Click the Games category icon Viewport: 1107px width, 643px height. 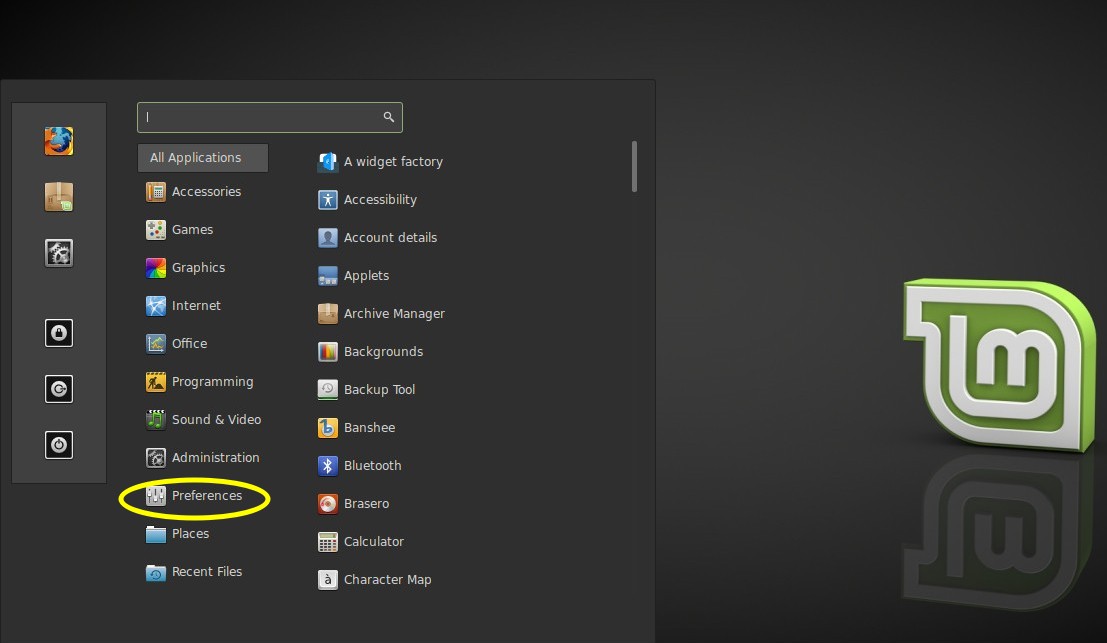pos(155,229)
